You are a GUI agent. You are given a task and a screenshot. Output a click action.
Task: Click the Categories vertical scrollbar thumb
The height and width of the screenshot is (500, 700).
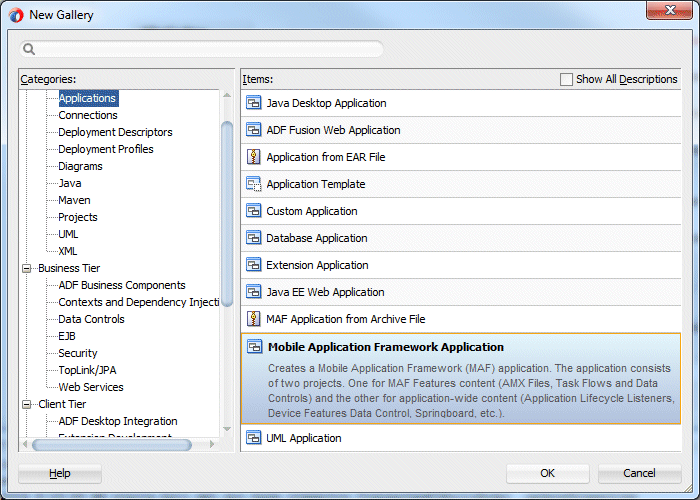coord(227,214)
